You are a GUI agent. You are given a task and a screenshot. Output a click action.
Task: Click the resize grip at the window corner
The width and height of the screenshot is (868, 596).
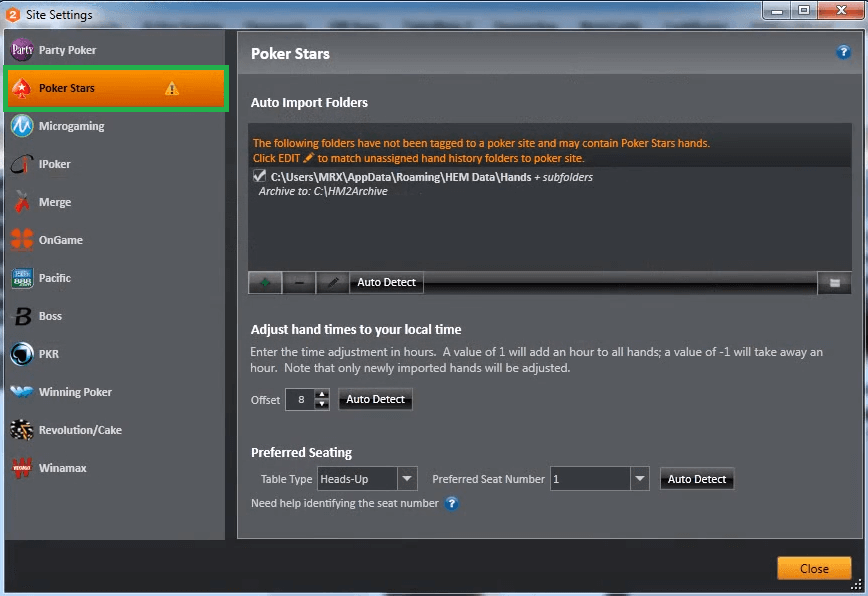856,586
